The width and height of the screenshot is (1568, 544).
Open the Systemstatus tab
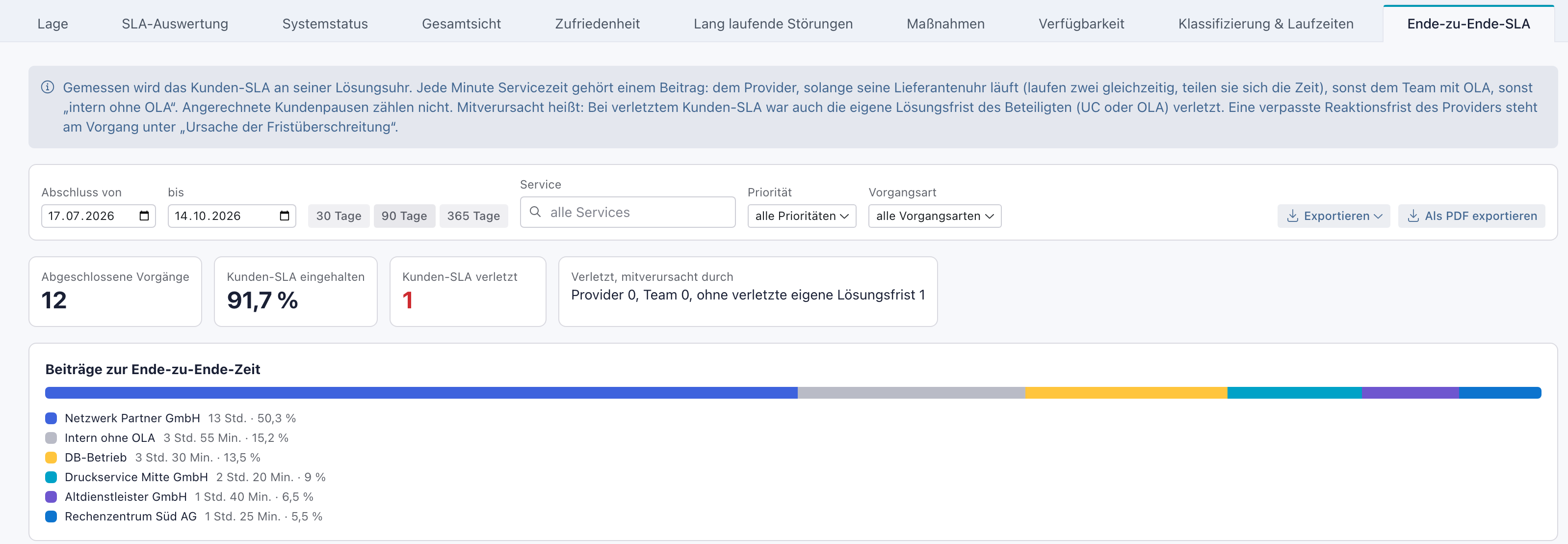pyautogui.click(x=325, y=23)
